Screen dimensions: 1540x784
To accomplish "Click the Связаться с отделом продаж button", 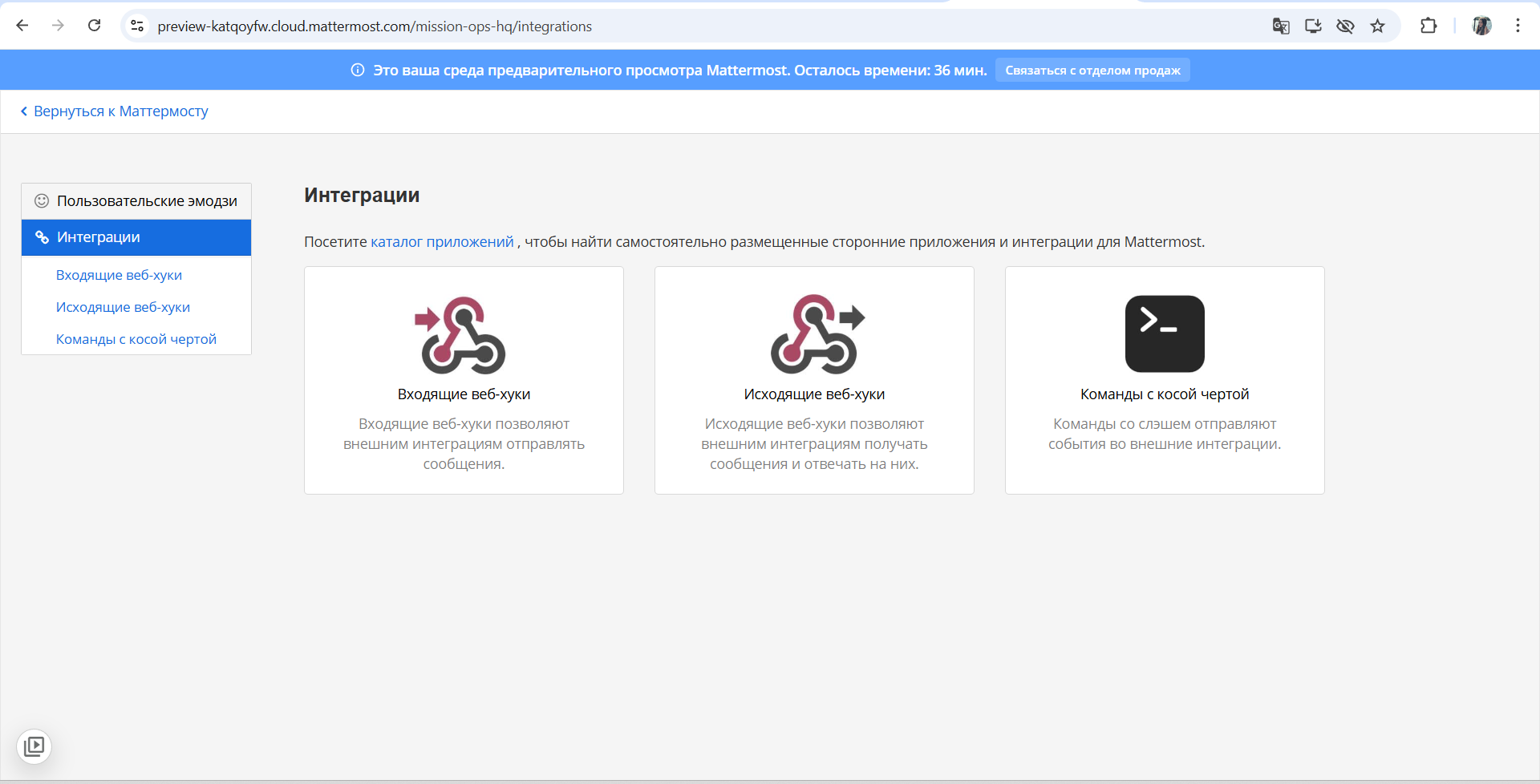I will coord(1092,71).
